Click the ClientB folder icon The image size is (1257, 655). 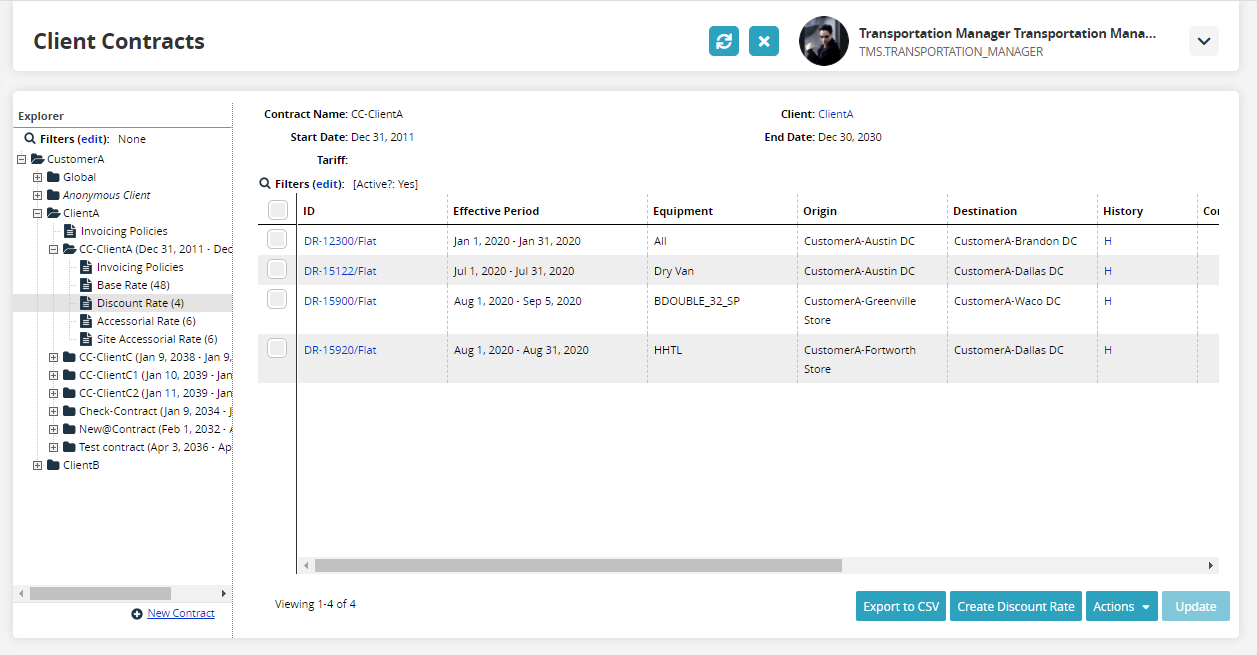tap(53, 465)
